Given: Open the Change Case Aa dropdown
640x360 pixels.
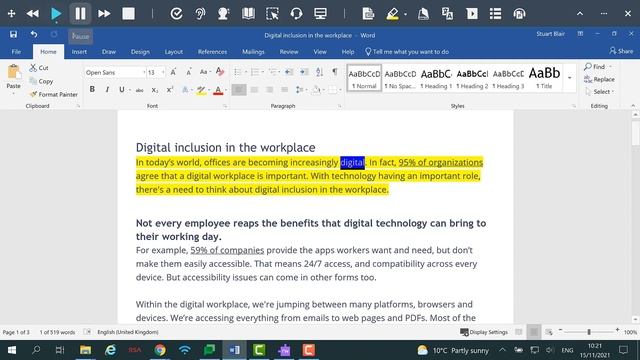Looking at the screenshot, I should tap(204, 72).
